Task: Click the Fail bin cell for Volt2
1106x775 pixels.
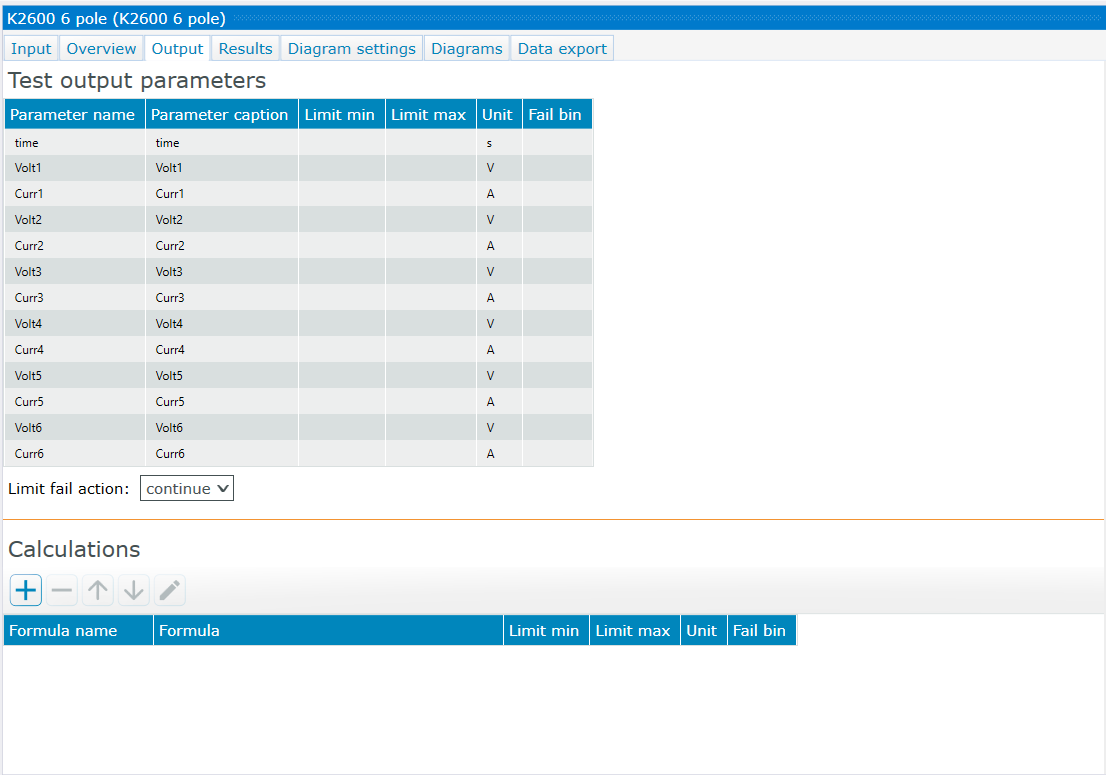Action: click(x=557, y=220)
